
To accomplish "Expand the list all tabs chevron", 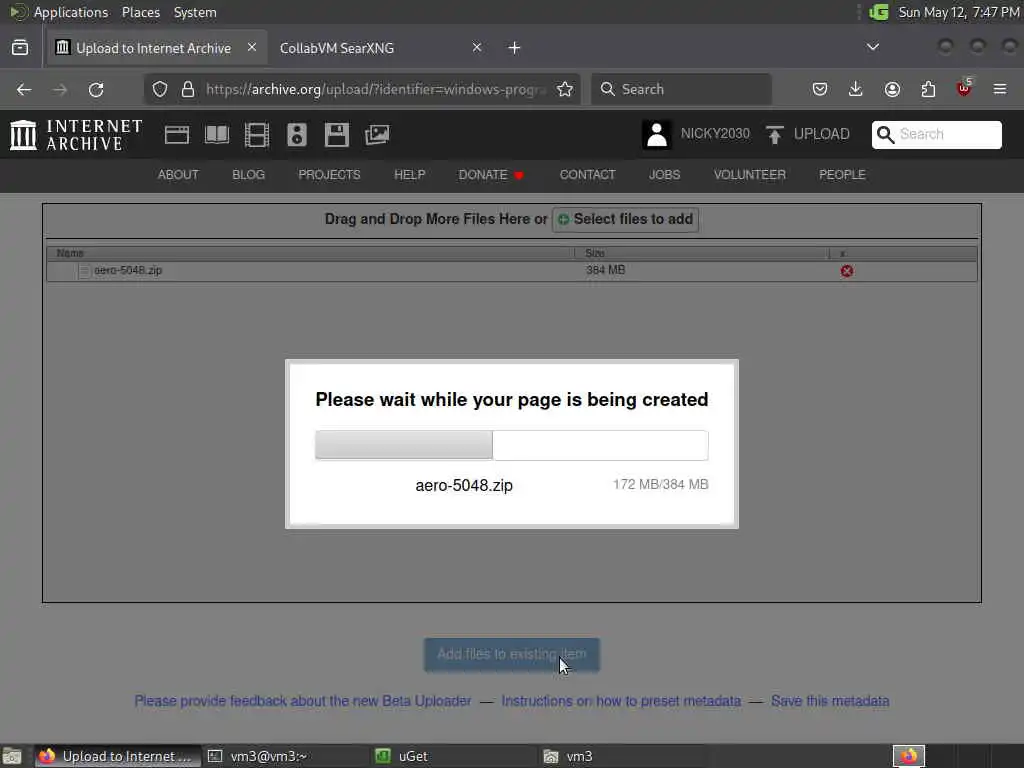I will 872,47.
